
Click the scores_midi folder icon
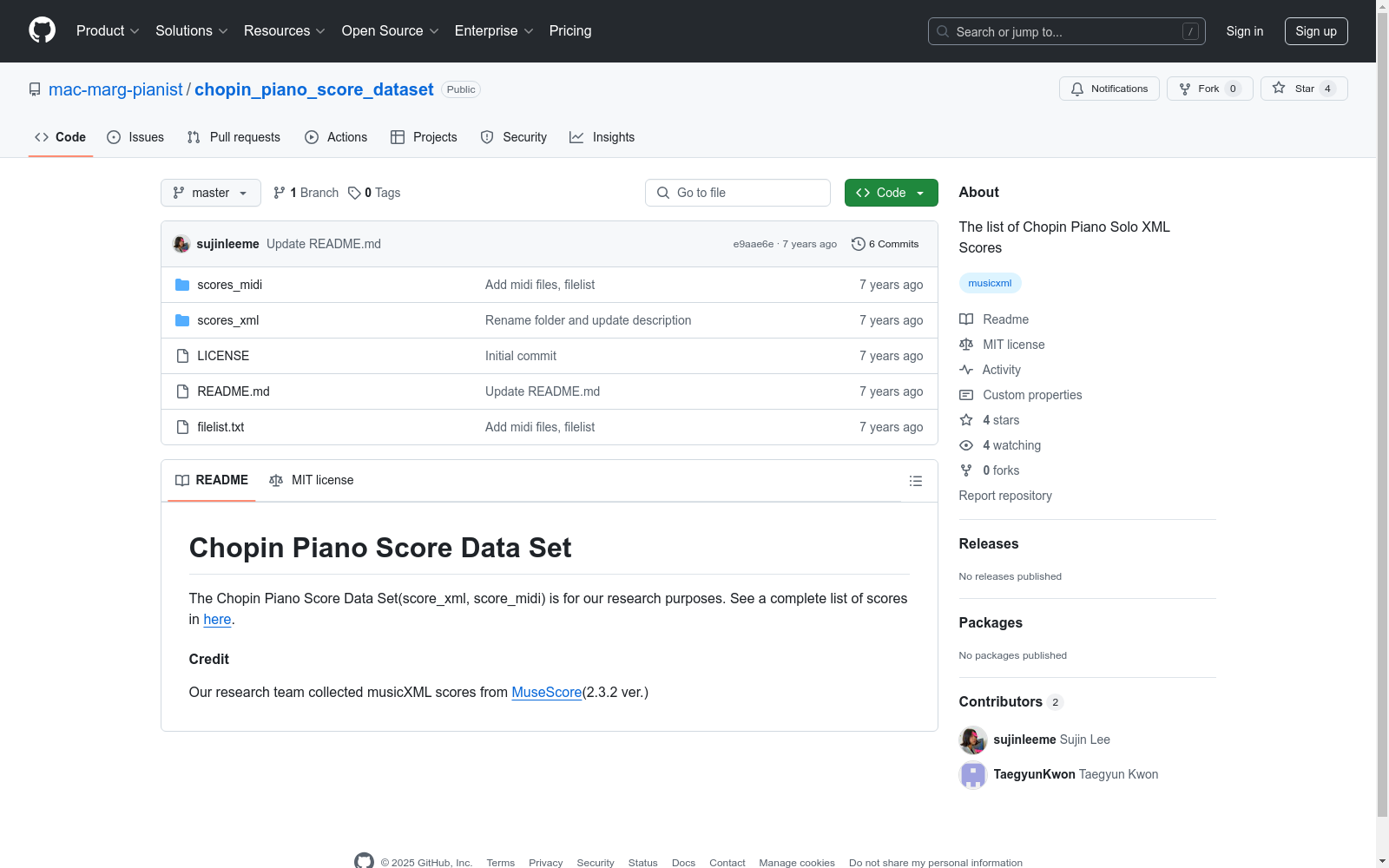click(182, 285)
